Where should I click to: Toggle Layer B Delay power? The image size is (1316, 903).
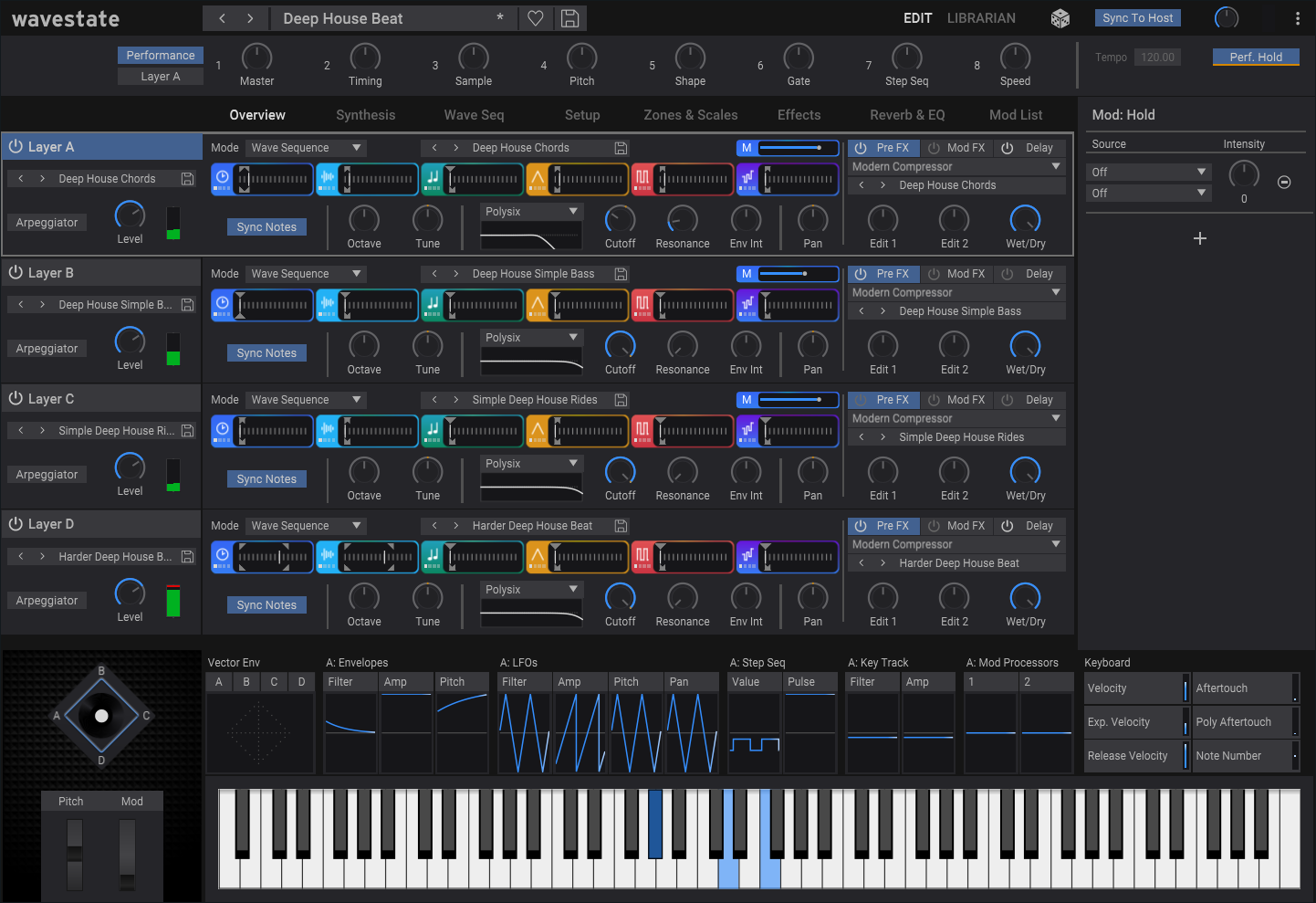point(1008,274)
